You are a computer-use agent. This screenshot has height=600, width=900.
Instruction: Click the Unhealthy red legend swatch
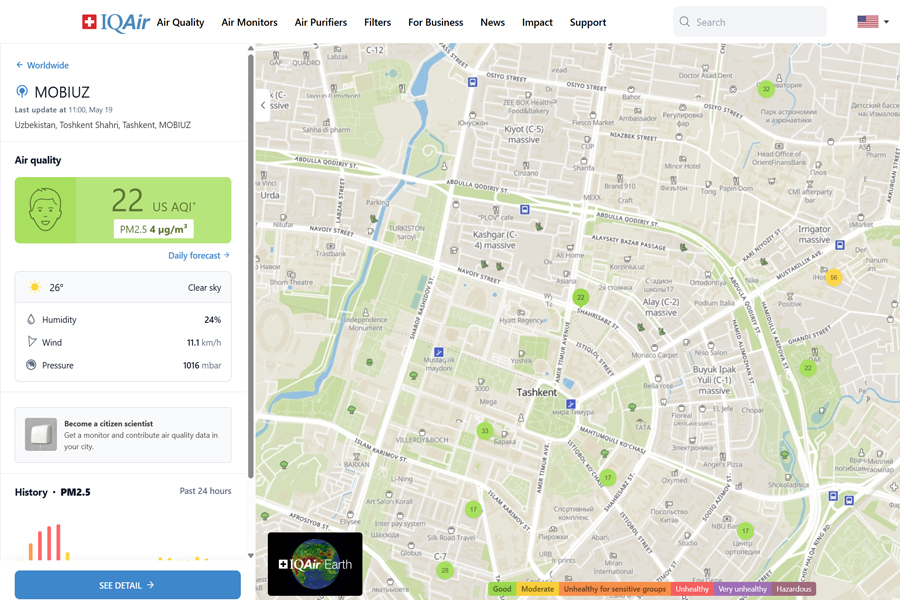point(691,589)
